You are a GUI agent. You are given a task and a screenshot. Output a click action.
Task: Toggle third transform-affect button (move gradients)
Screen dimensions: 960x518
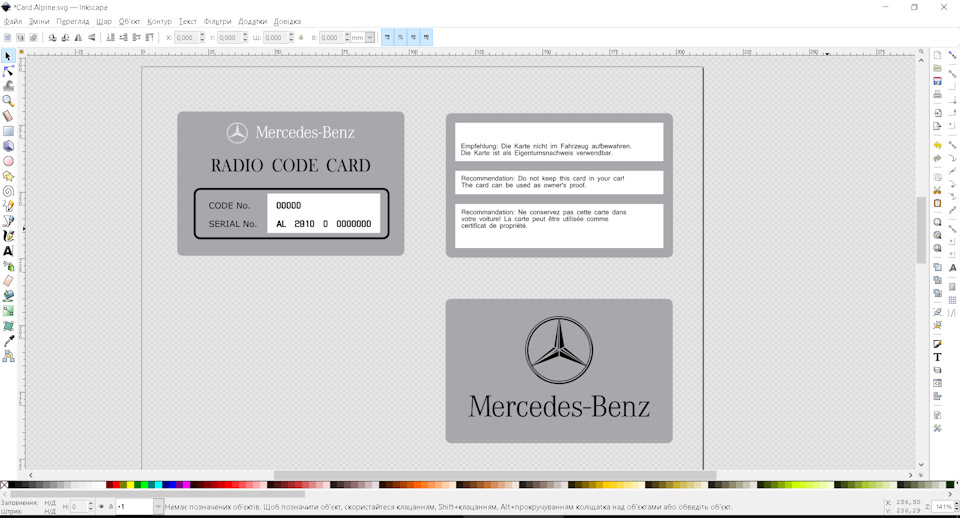tap(413, 37)
